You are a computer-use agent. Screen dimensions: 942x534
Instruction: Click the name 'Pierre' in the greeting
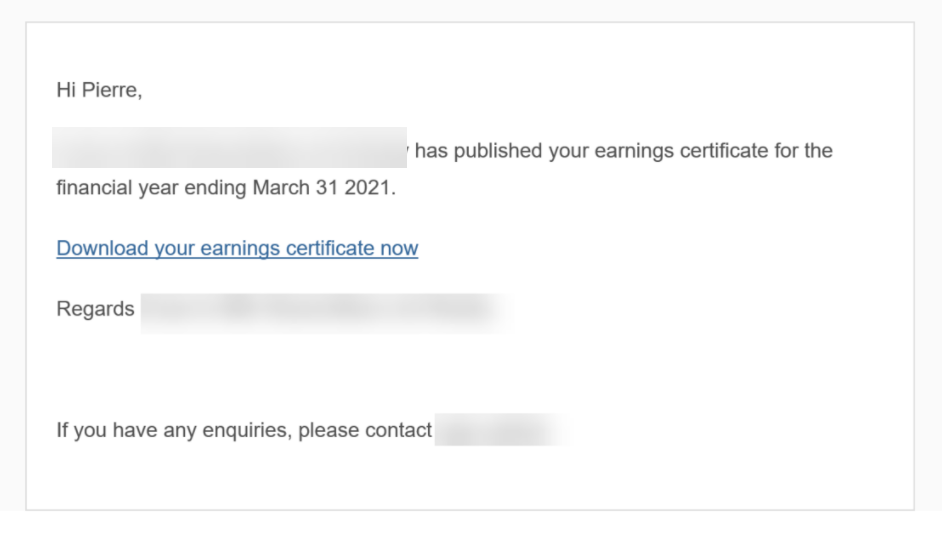pyautogui.click(x=110, y=90)
